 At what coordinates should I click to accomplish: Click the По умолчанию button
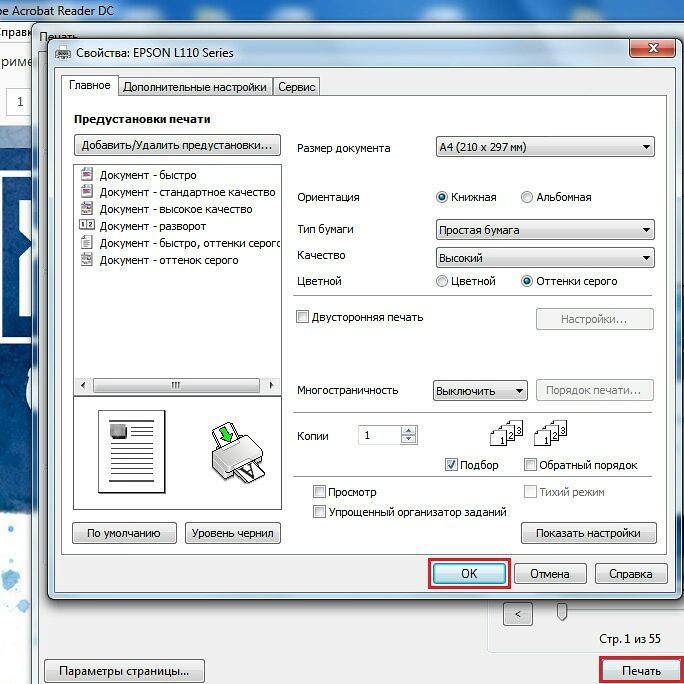(124, 533)
